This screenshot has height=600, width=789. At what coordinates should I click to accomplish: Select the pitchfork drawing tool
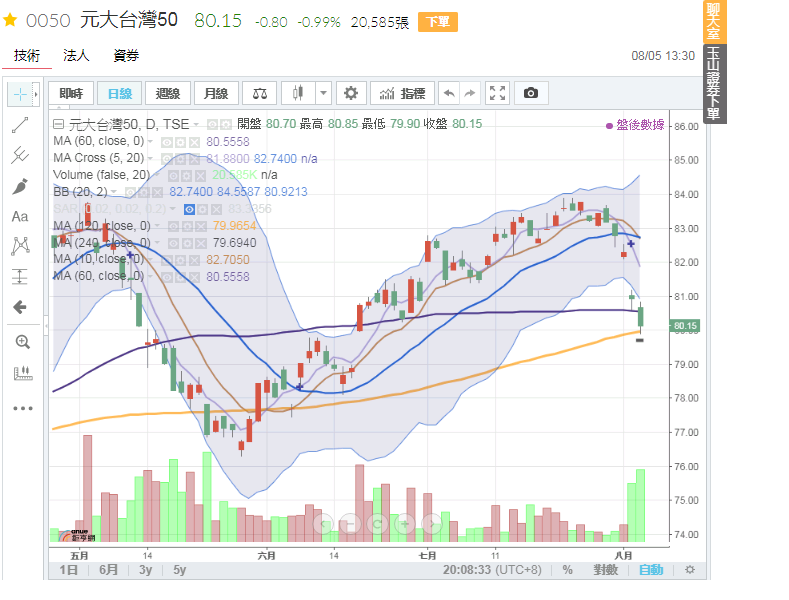coord(20,155)
